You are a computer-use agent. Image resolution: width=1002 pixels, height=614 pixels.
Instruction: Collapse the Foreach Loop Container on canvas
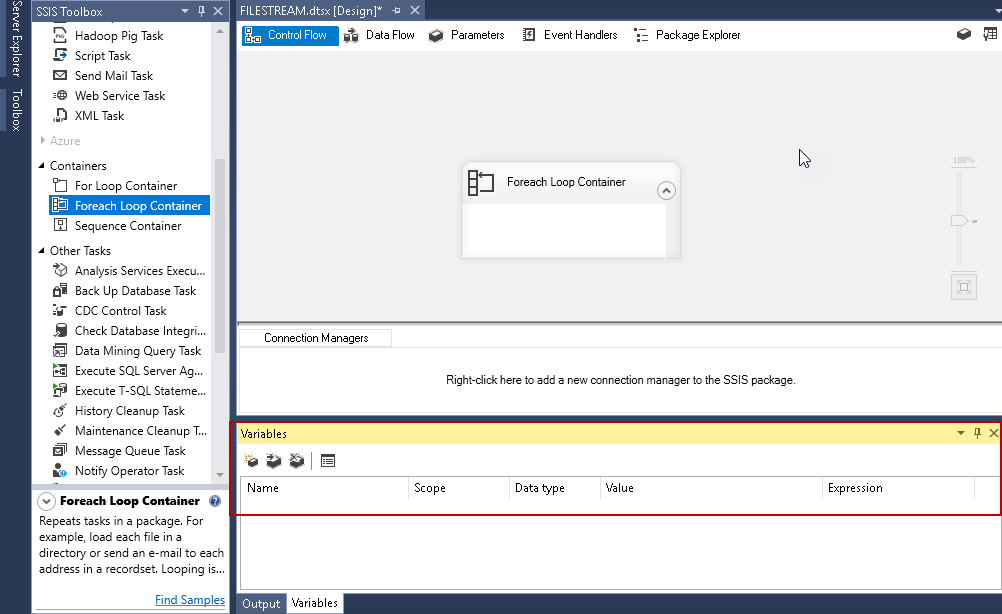click(x=666, y=191)
